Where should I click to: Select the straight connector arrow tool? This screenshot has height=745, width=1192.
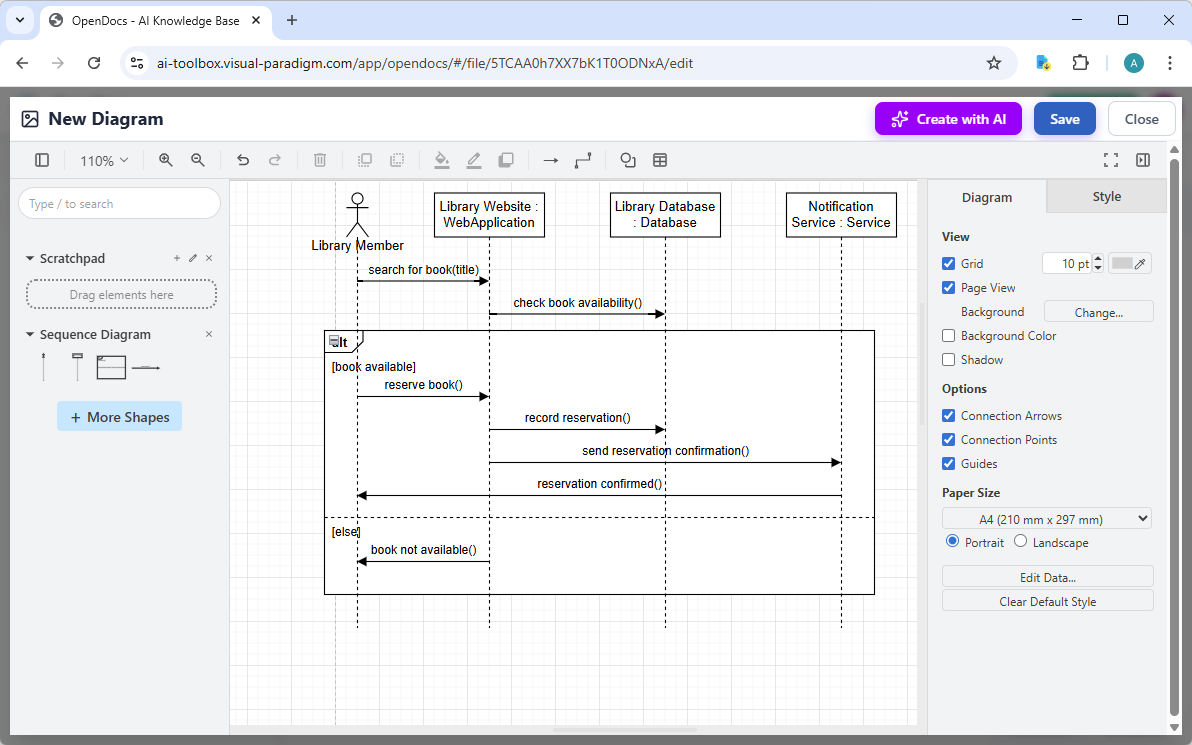pyautogui.click(x=549, y=160)
